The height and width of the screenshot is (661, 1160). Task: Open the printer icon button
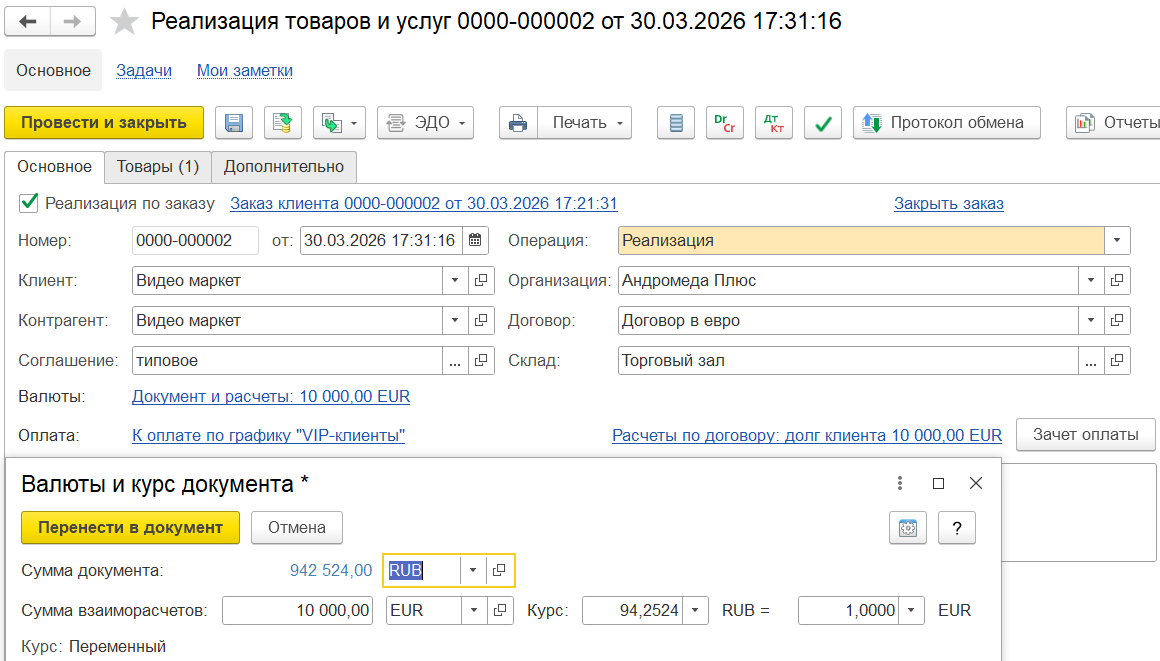[518, 123]
